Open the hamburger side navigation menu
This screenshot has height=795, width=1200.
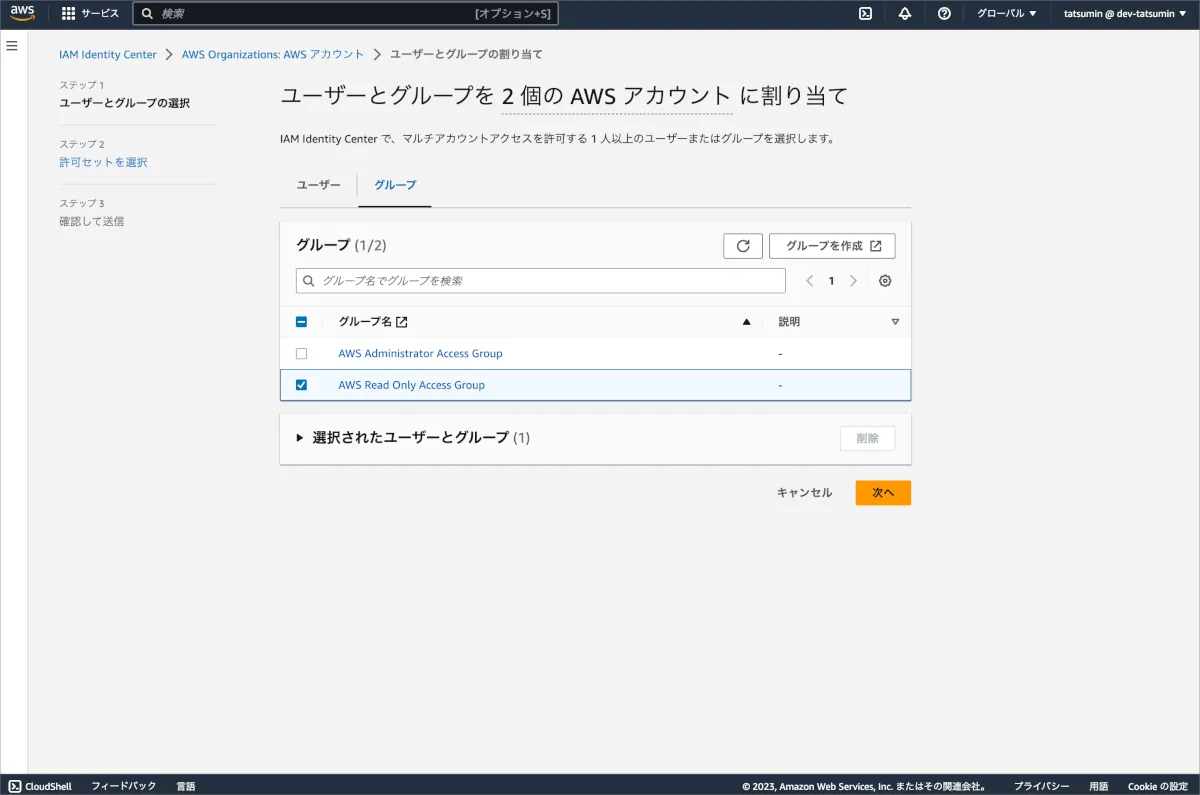(x=12, y=46)
